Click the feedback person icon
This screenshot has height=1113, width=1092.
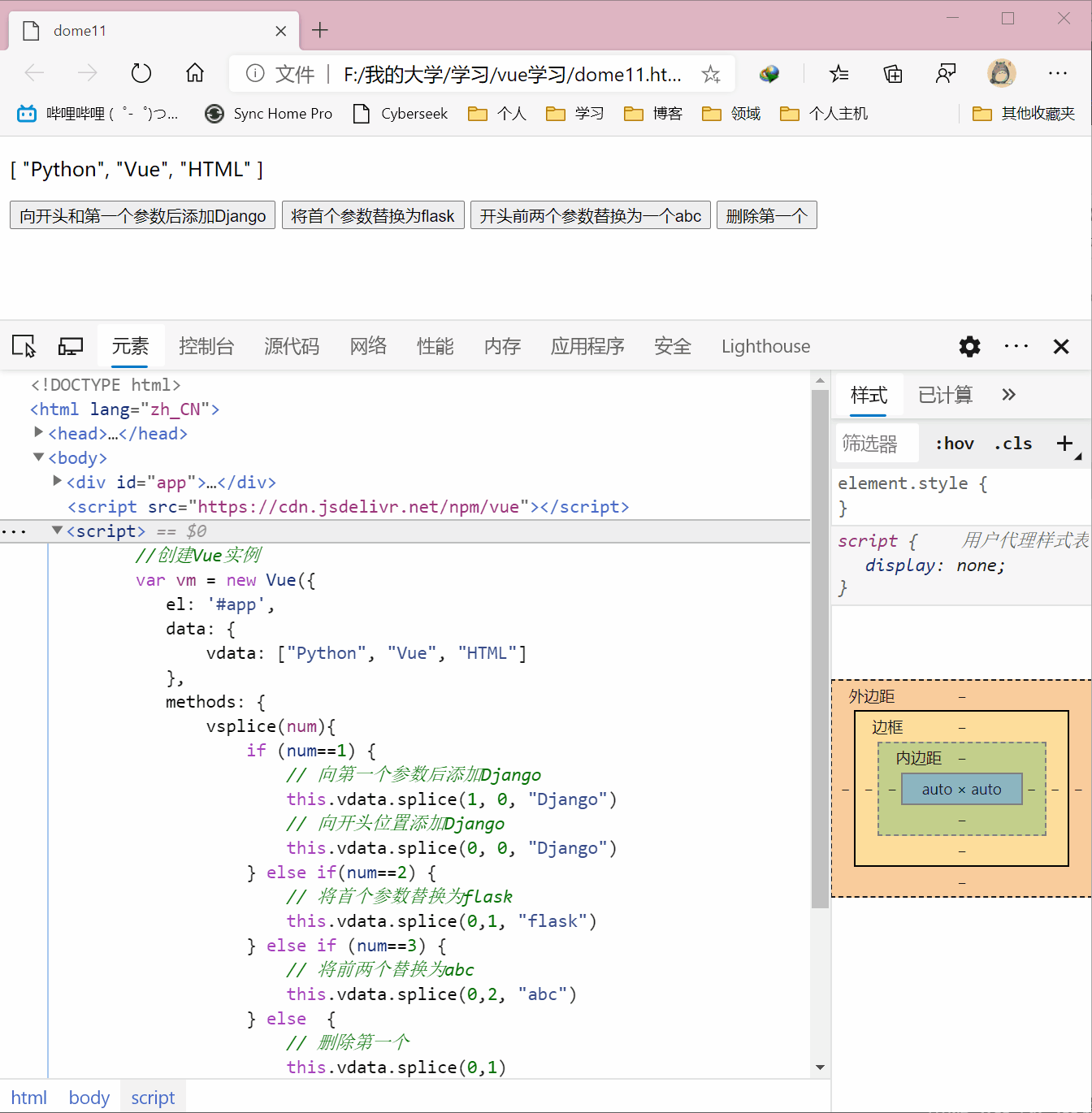pyautogui.click(x=946, y=74)
